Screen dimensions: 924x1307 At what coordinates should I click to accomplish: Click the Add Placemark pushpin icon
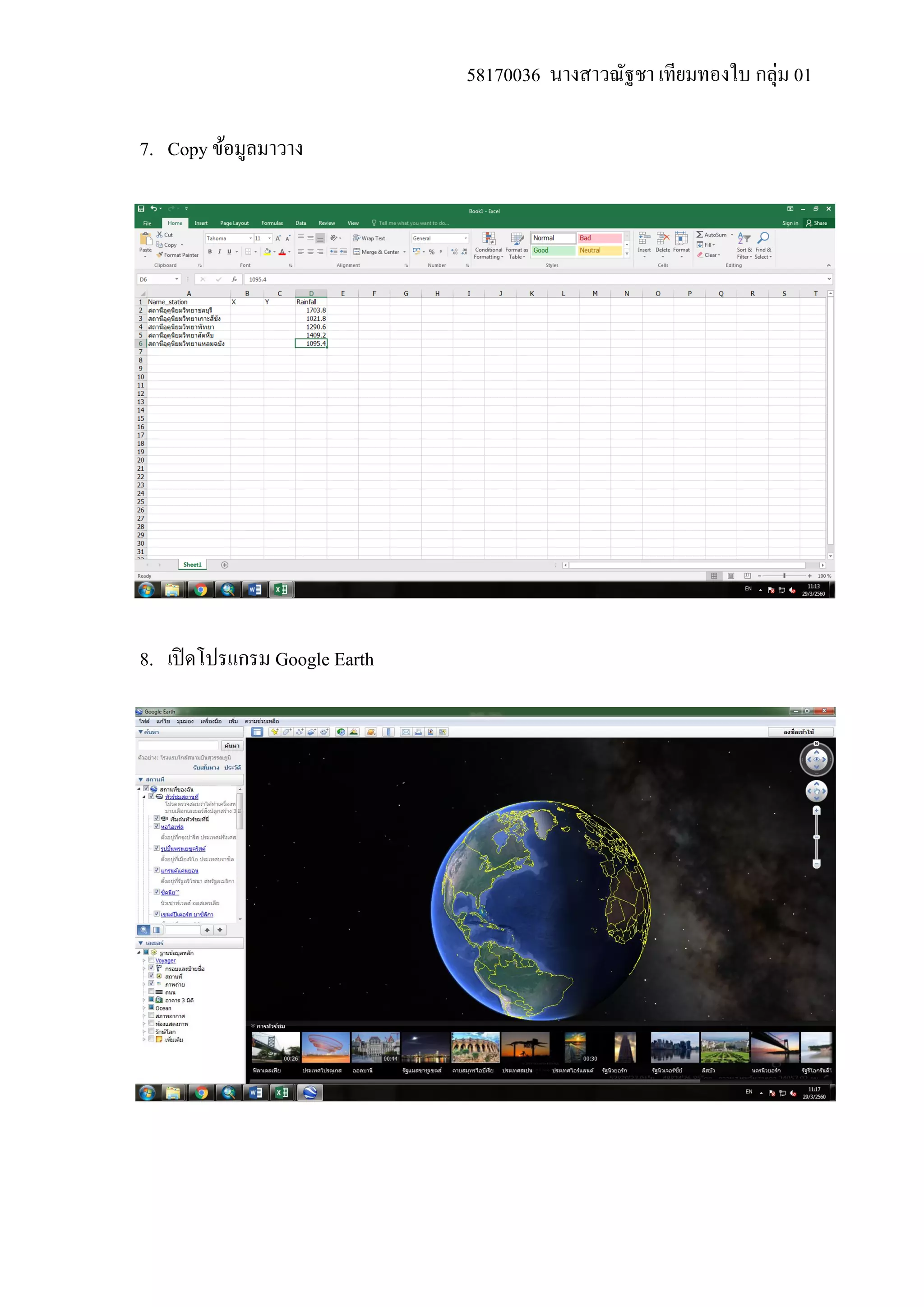click(x=274, y=732)
